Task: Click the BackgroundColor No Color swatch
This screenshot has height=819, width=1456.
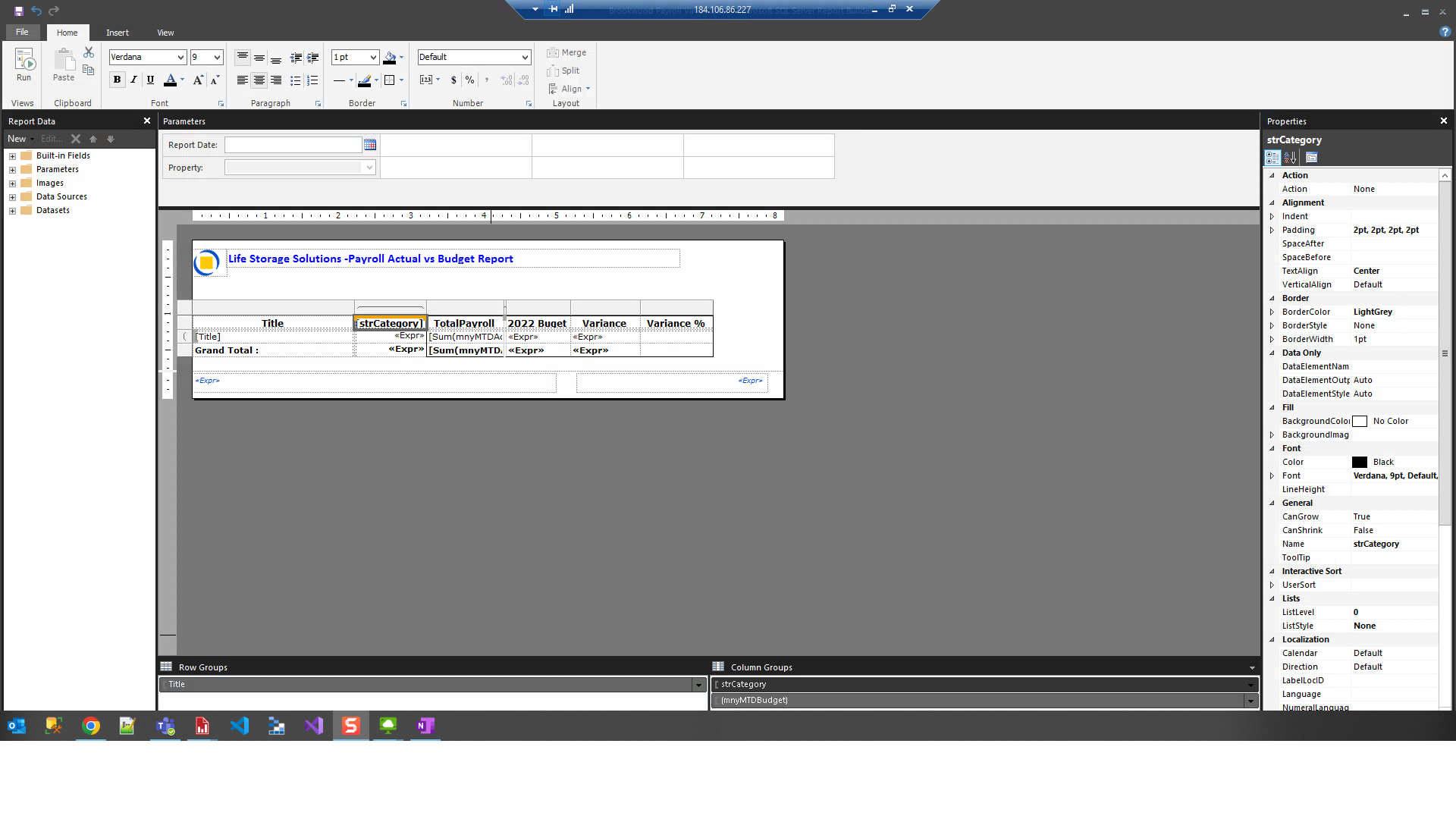Action: [1360, 421]
